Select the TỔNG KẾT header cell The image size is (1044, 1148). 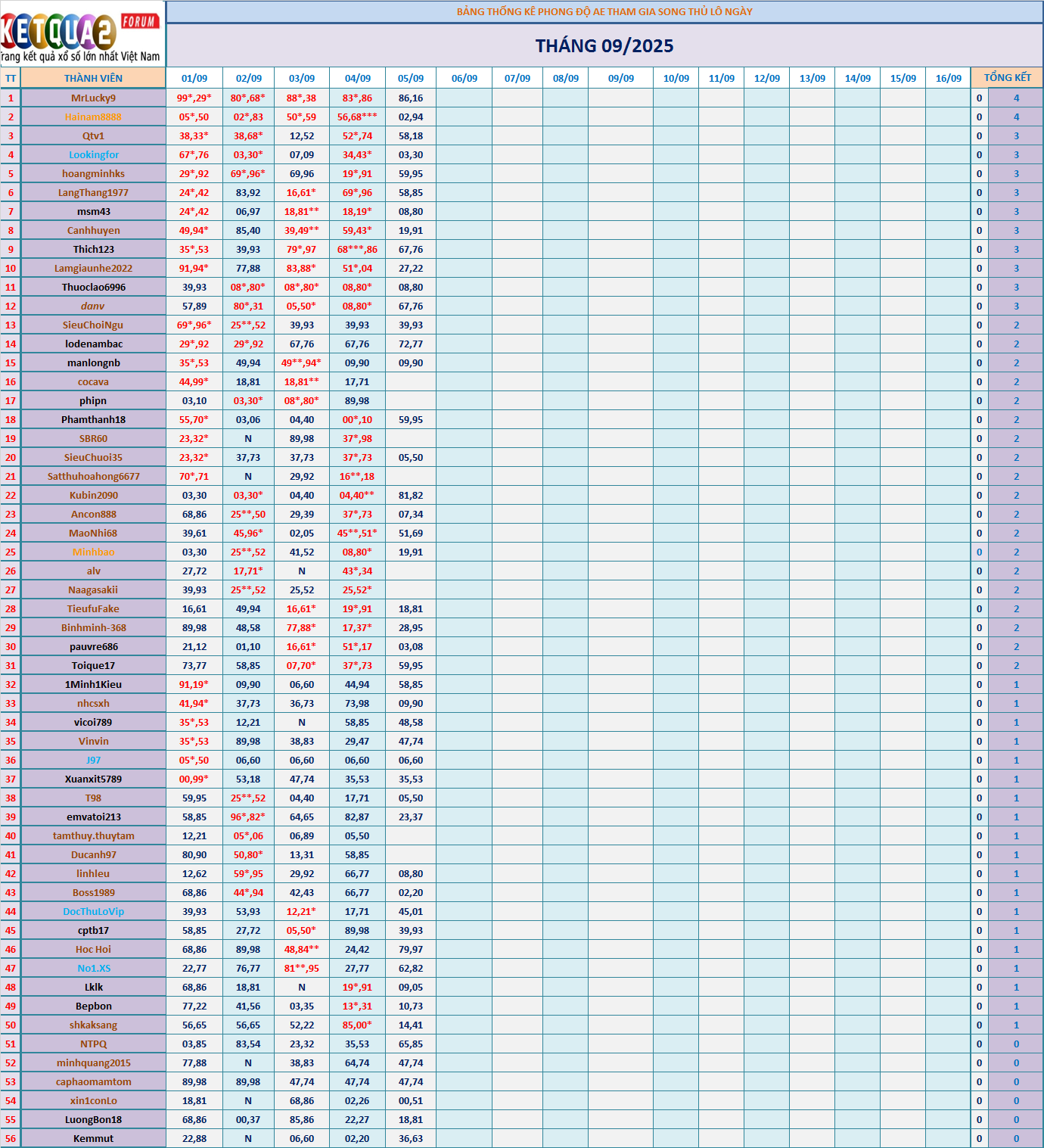1007,77
